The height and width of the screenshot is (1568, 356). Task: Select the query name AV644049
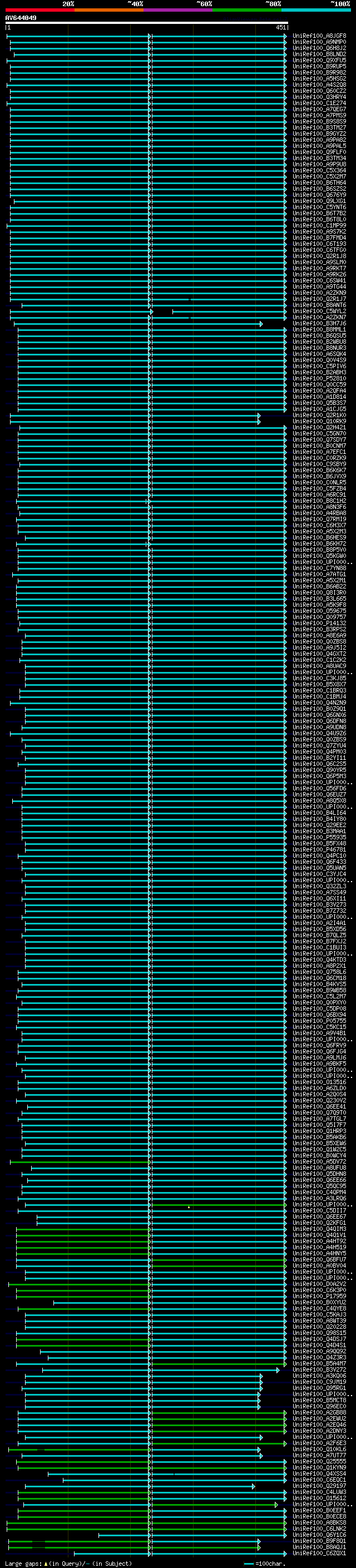click(21, 18)
